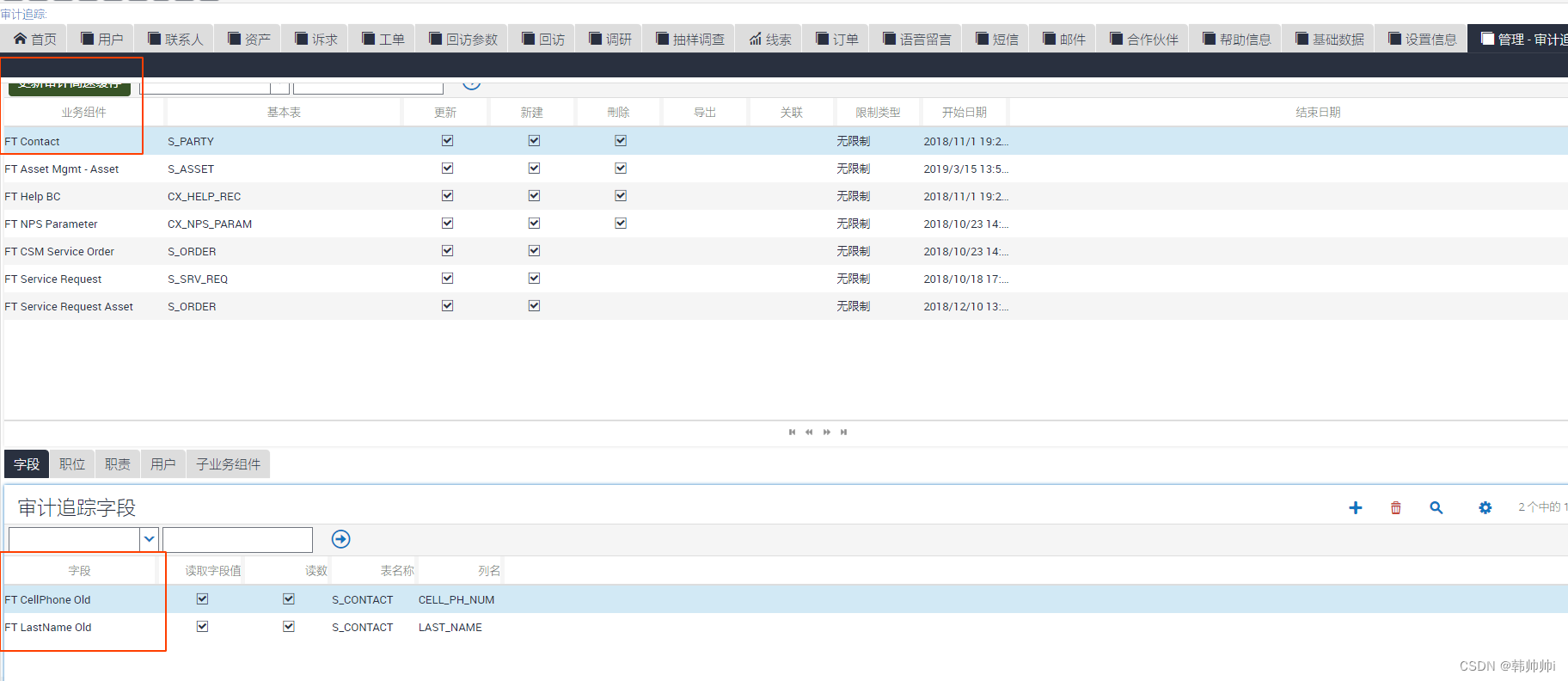
Task: Open the 联系人 screen tab
Action: coord(175,39)
